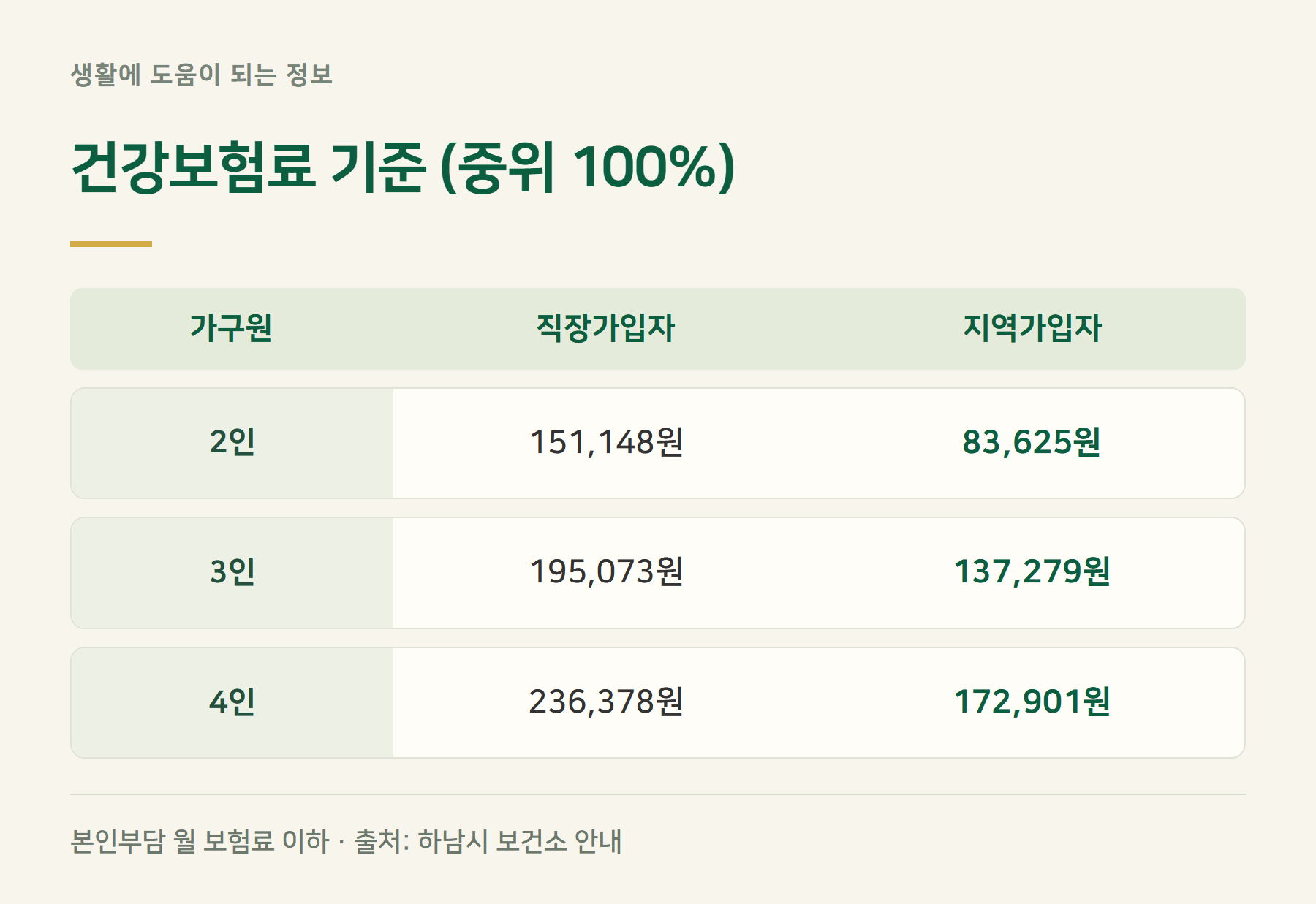Select the 3인 row label
This screenshot has height=904, width=1316.
coord(232,572)
